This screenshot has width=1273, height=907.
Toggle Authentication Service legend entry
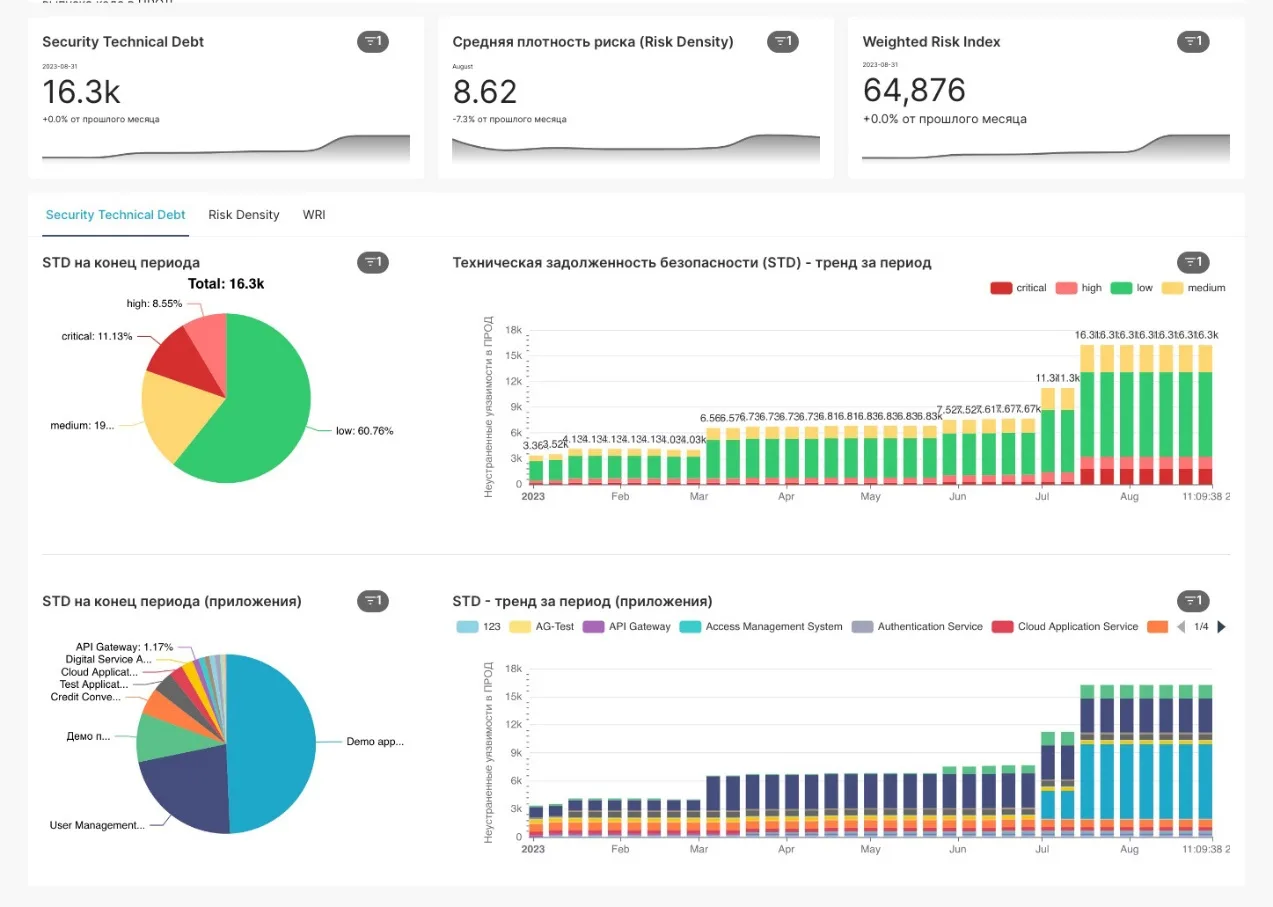point(917,627)
